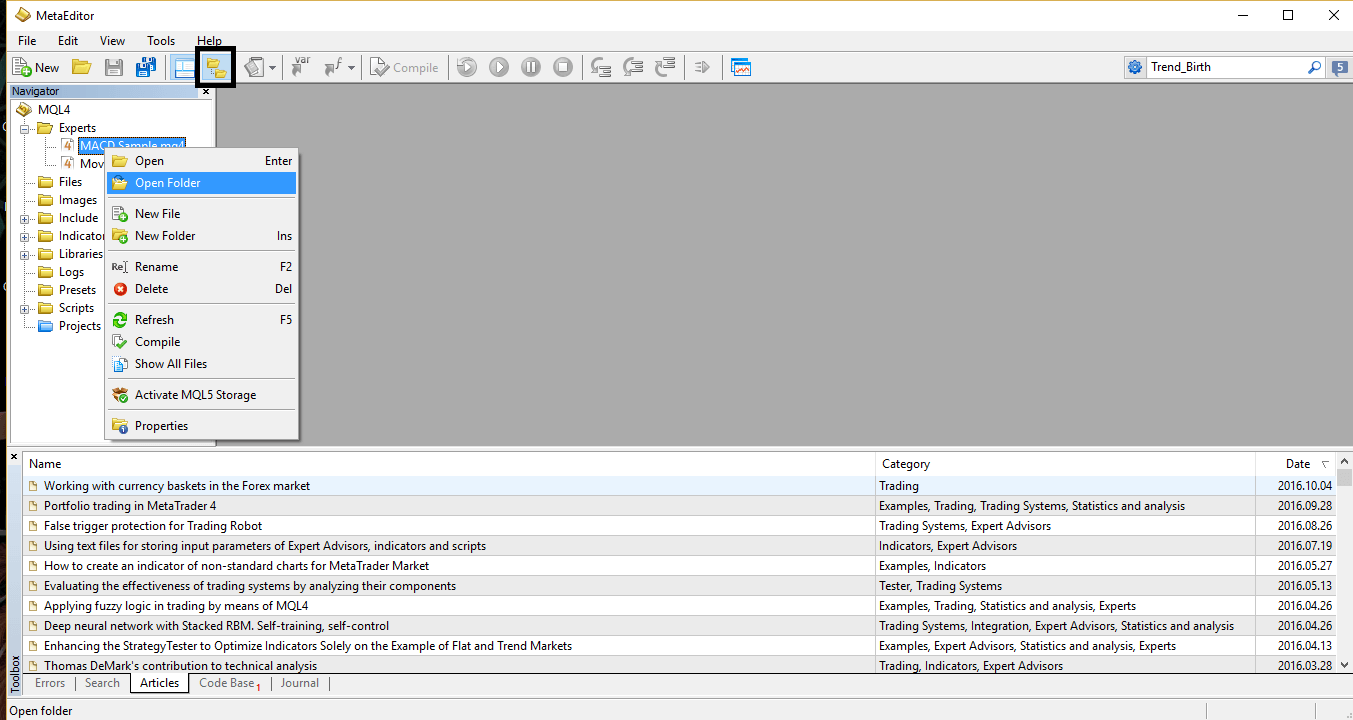Click the Step Into debug icon
The image size is (1353, 720).
(601, 67)
